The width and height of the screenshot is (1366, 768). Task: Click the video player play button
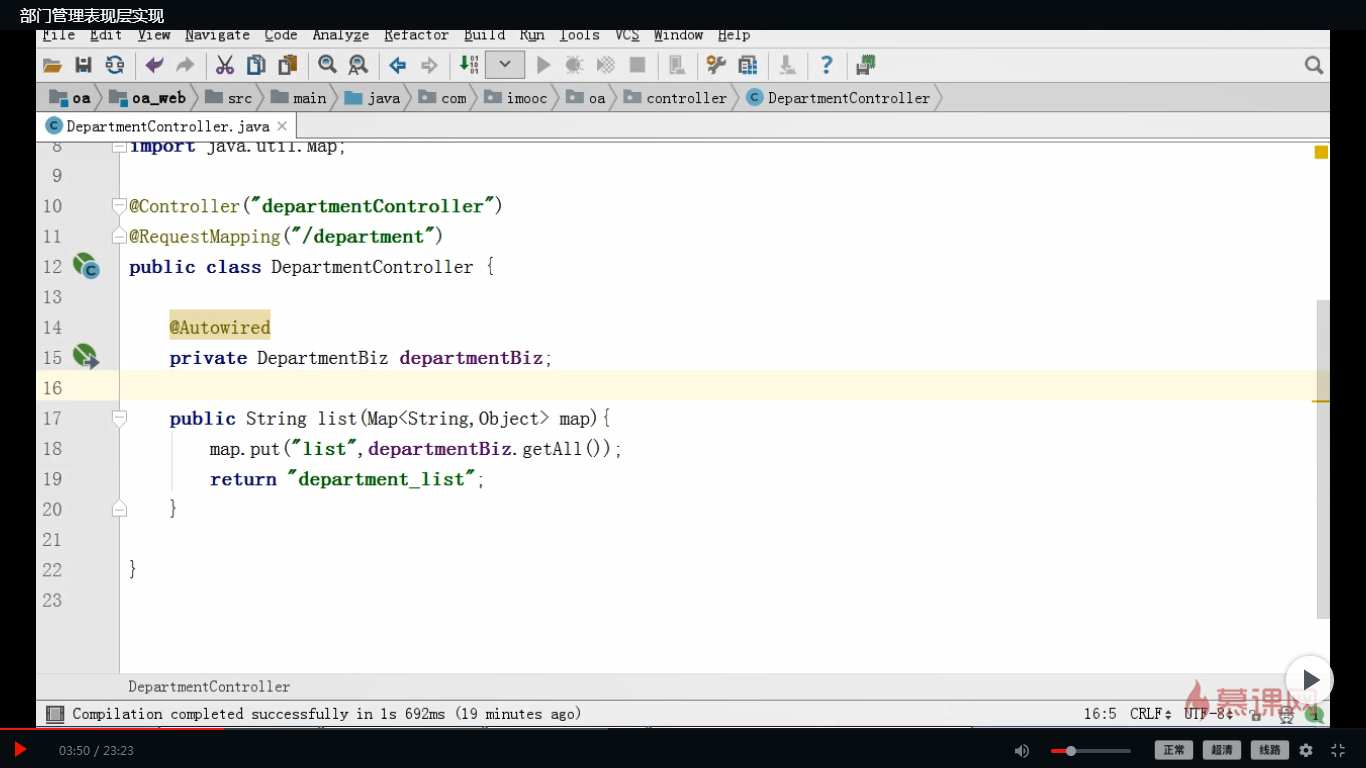(x=20, y=749)
